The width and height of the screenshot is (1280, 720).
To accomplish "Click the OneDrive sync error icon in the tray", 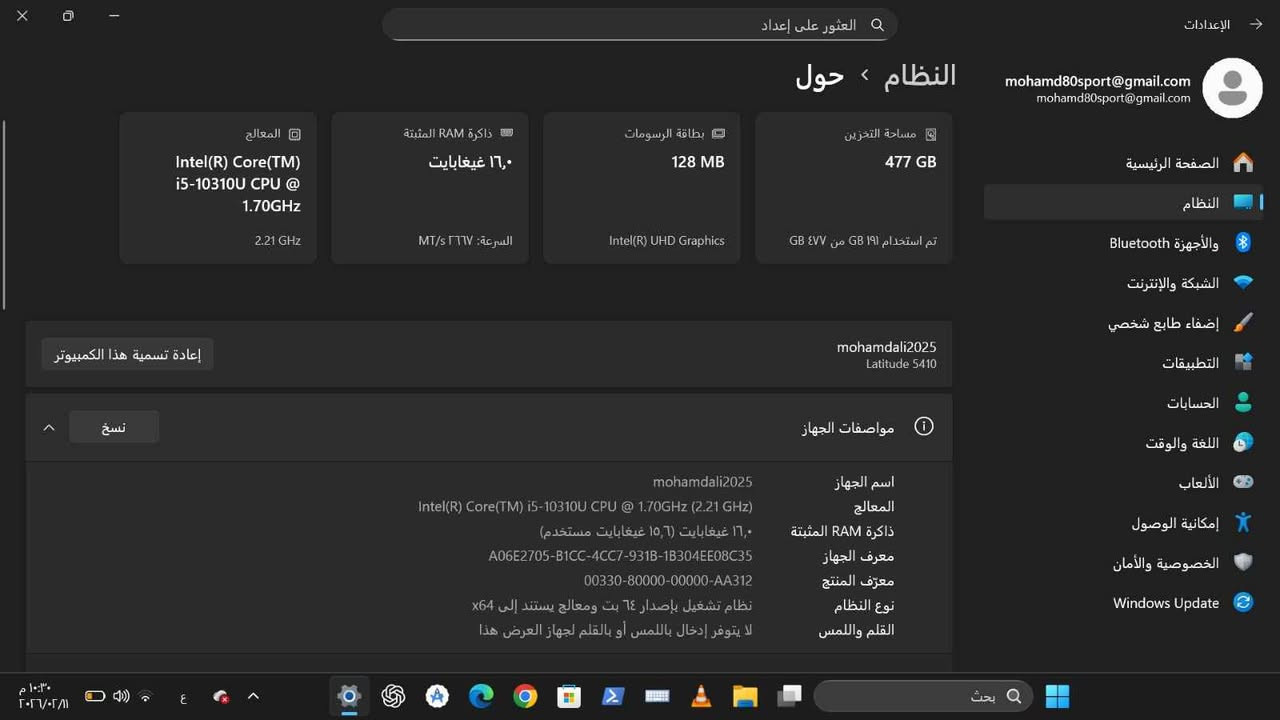I will click(x=220, y=696).
